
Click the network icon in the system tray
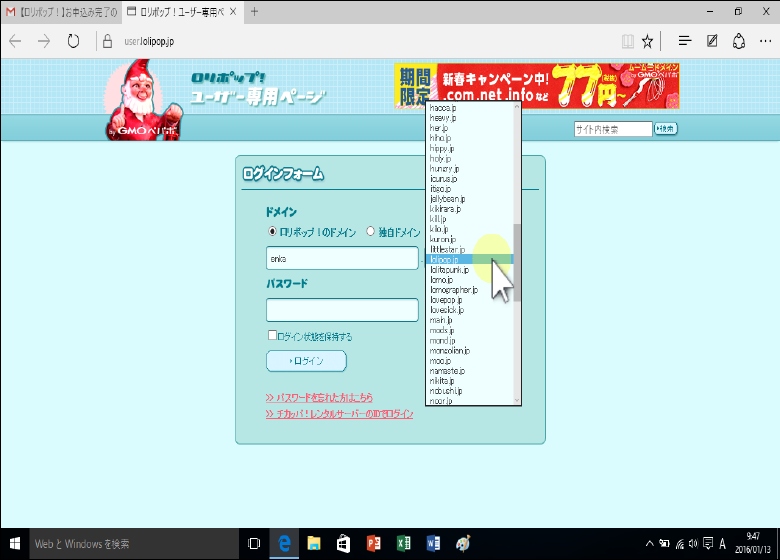(x=680, y=544)
